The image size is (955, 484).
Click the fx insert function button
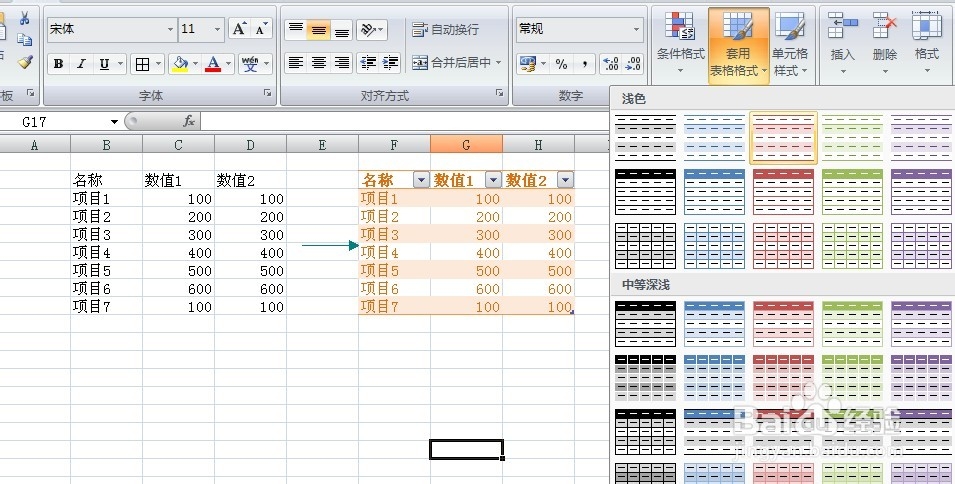[189, 121]
